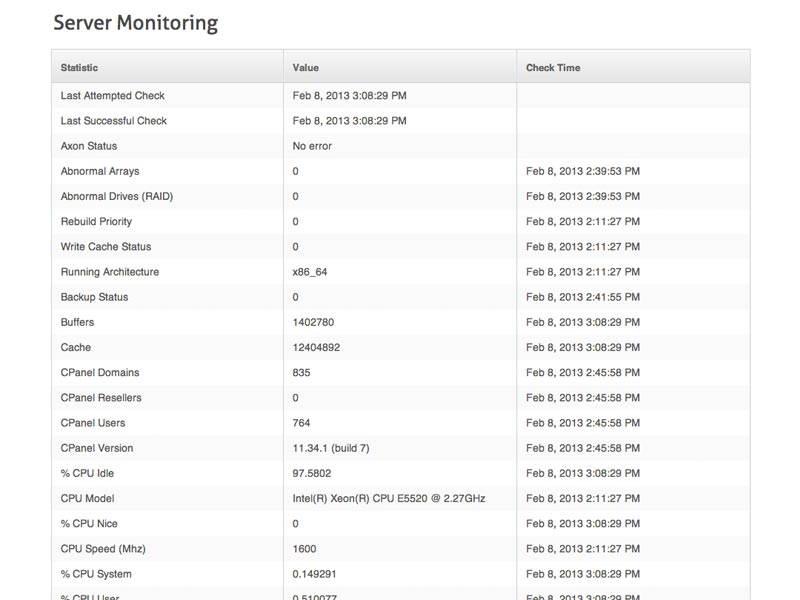
Task: Click the Value column header
Action: (306, 68)
